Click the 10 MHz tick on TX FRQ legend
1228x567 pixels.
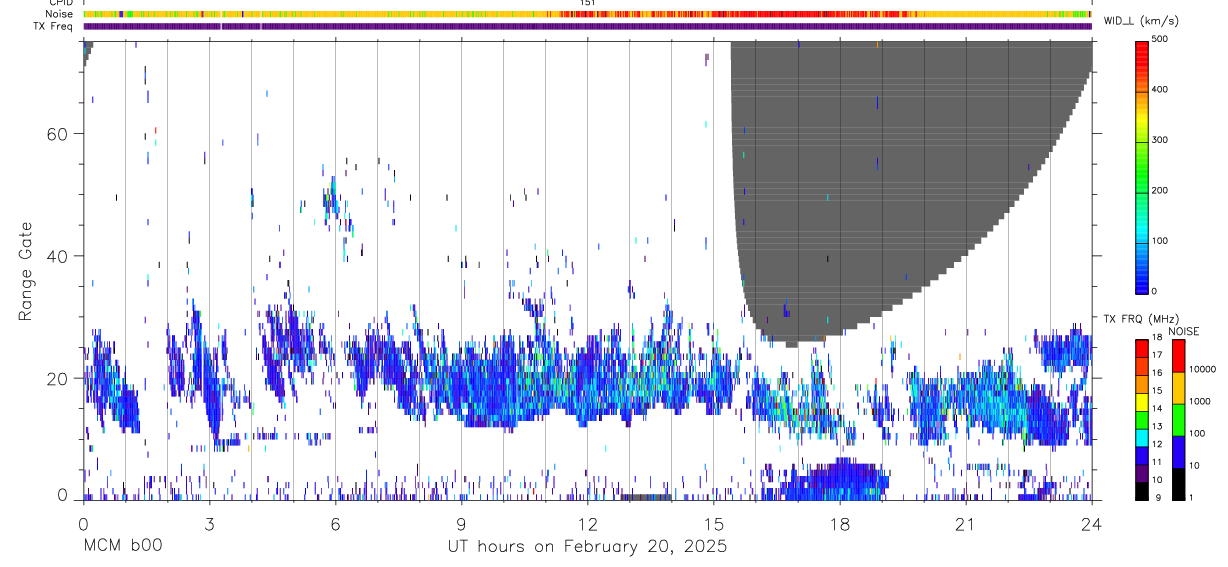(x=1157, y=481)
